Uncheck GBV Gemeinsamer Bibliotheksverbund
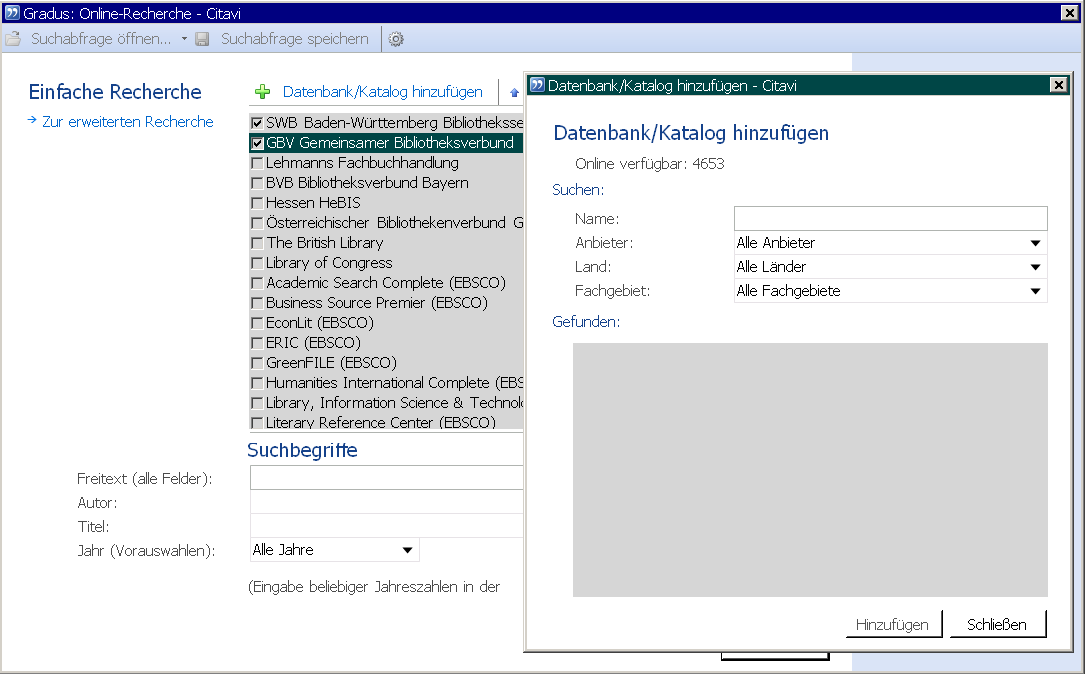1085x674 pixels. [257, 143]
